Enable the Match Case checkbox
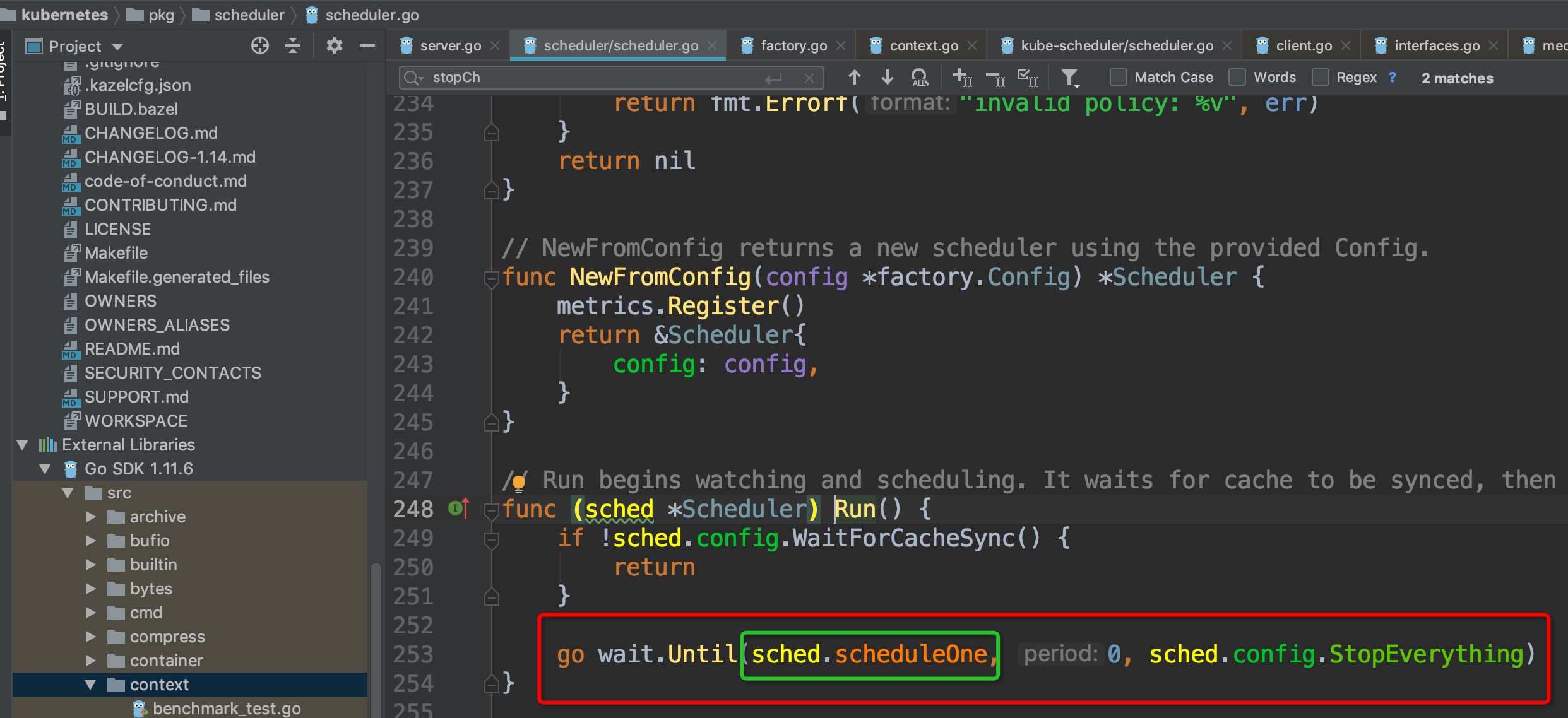The width and height of the screenshot is (1568, 718). point(1118,78)
